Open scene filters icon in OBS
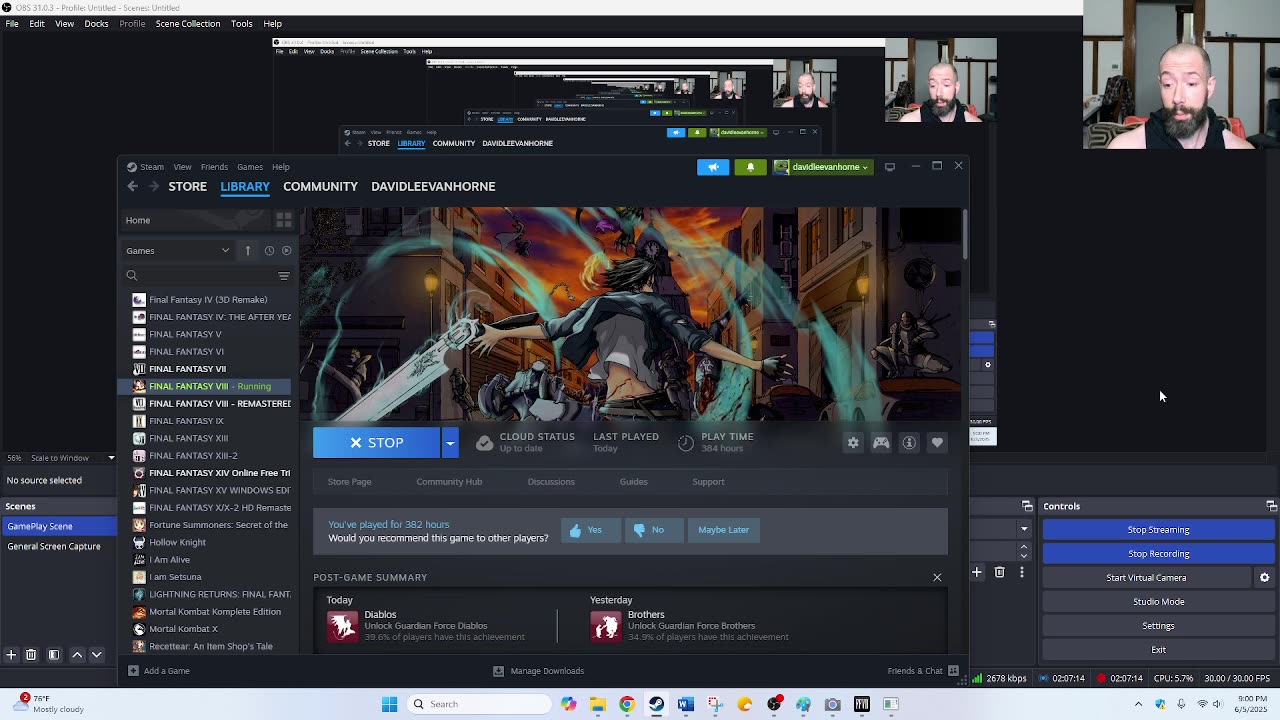Viewport: 1280px width, 720px height. click(x=54, y=655)
